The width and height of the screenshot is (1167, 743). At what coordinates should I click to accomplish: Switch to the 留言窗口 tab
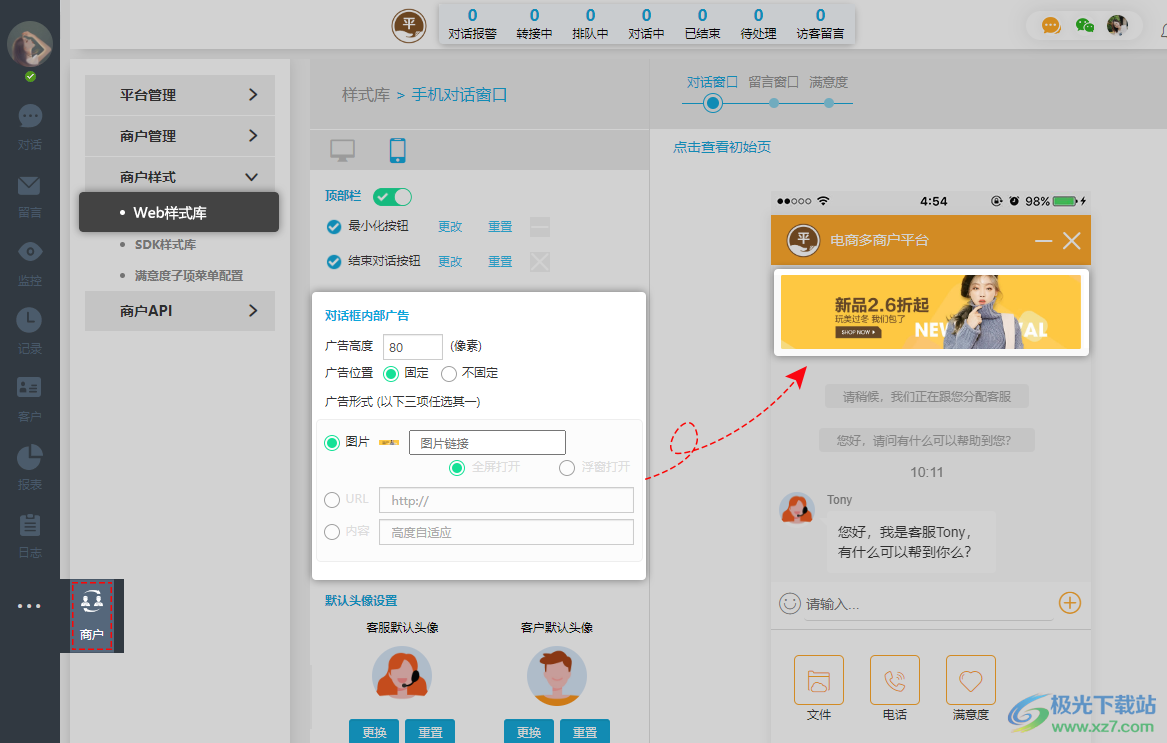click(771, 83)
